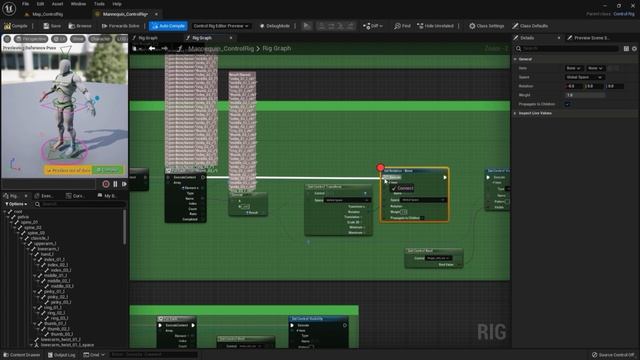Close the active Rig Graph tab
Image resolution: width=640 pixels, height=360 pixels.
click(x=231, y=38)
